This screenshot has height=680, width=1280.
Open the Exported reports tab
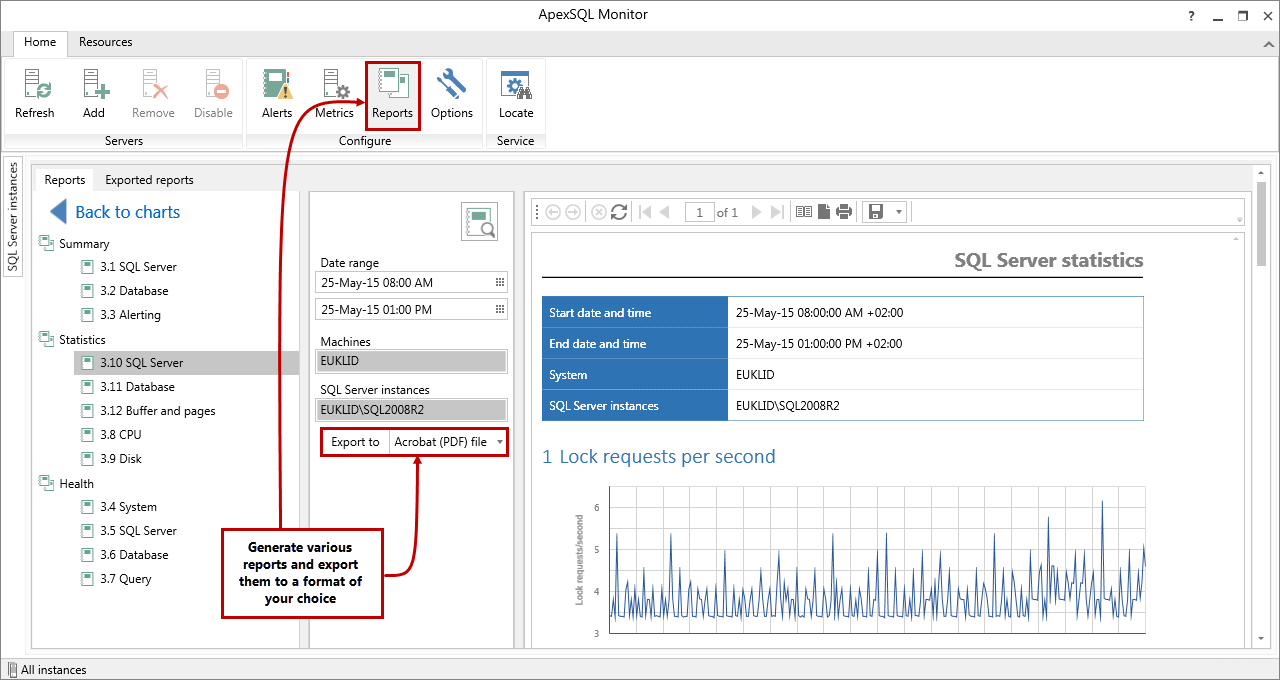coord(149,180)
